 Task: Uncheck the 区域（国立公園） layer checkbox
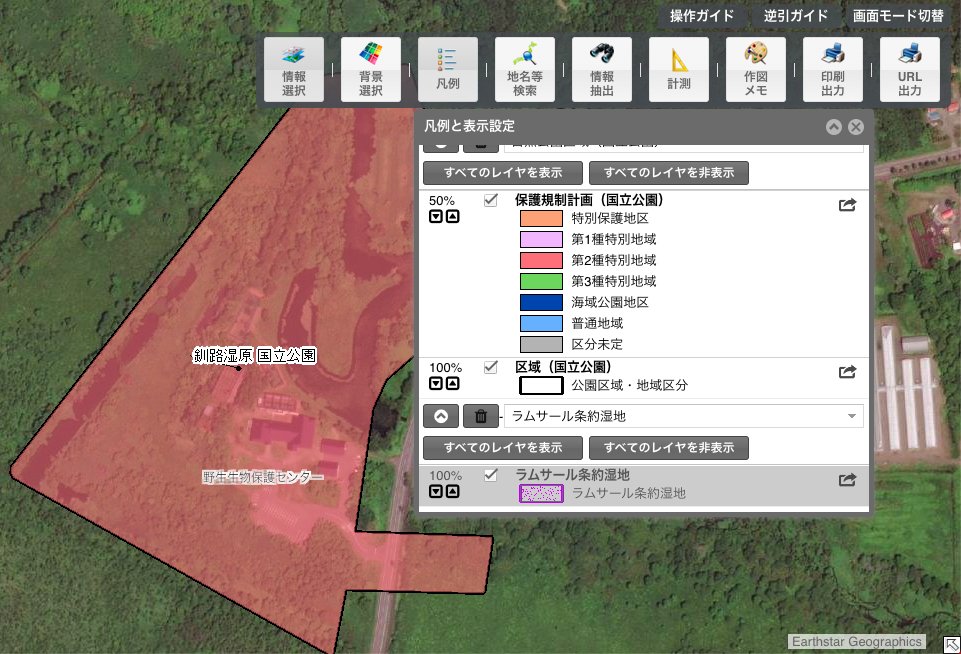click(x=490, y=367)
